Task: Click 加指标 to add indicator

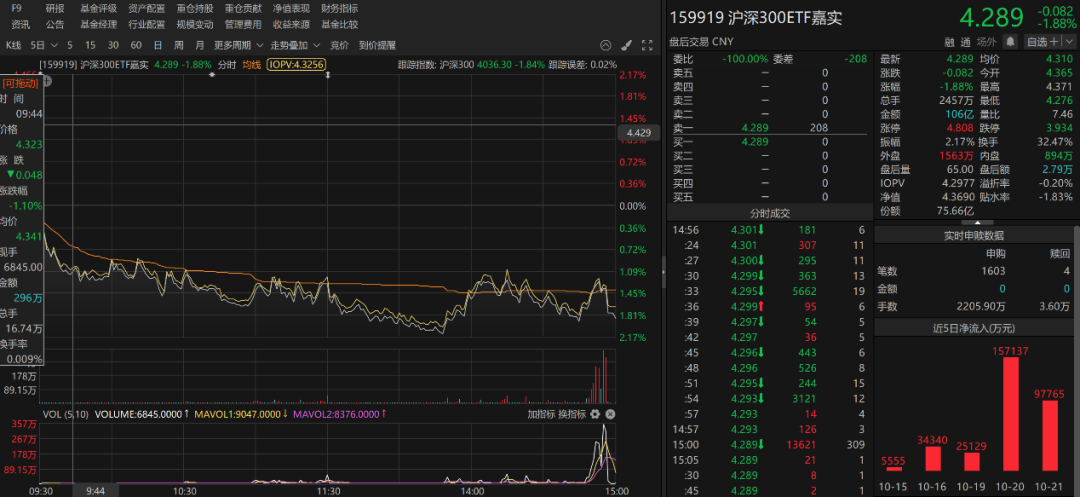Action: [x=541, y=414]
